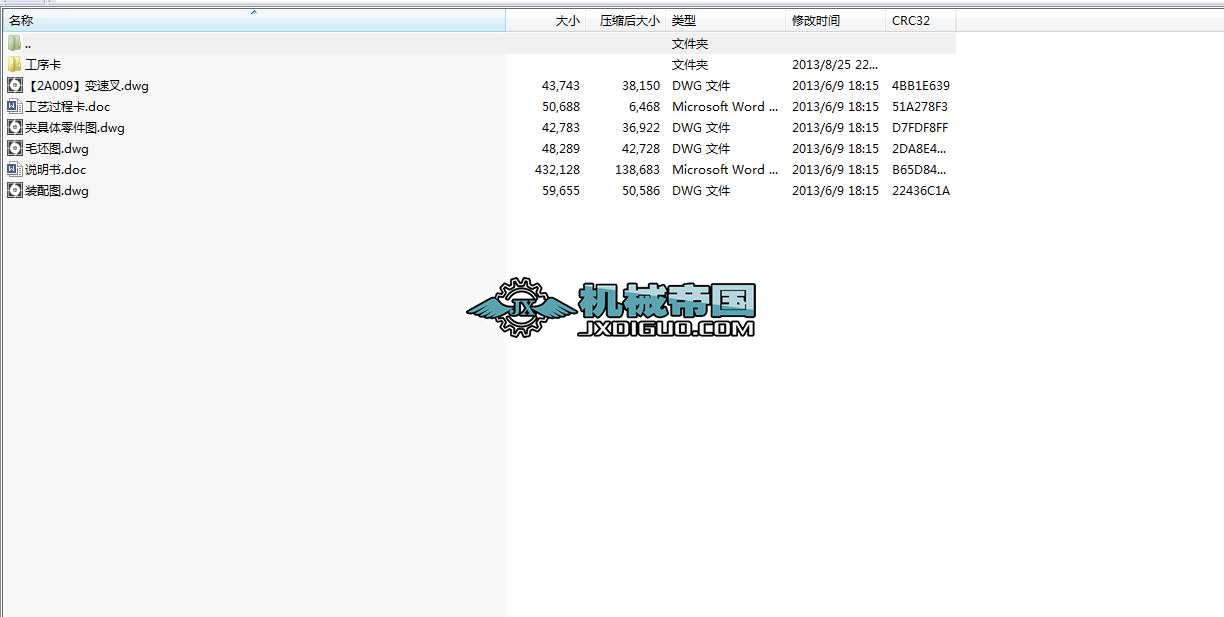Click CRC32 value 51A278F3
This screenshot has width=1224, height=617.
pos(920,107)
